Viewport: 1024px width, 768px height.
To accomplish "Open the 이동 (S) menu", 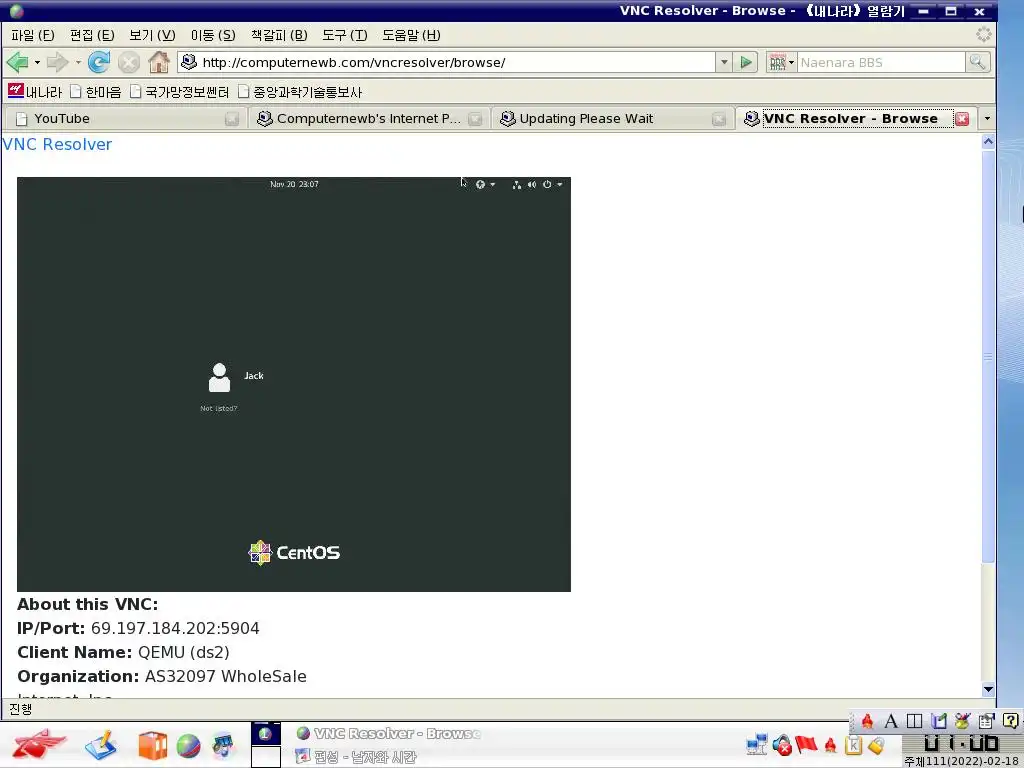I will (x=213, y=35).
